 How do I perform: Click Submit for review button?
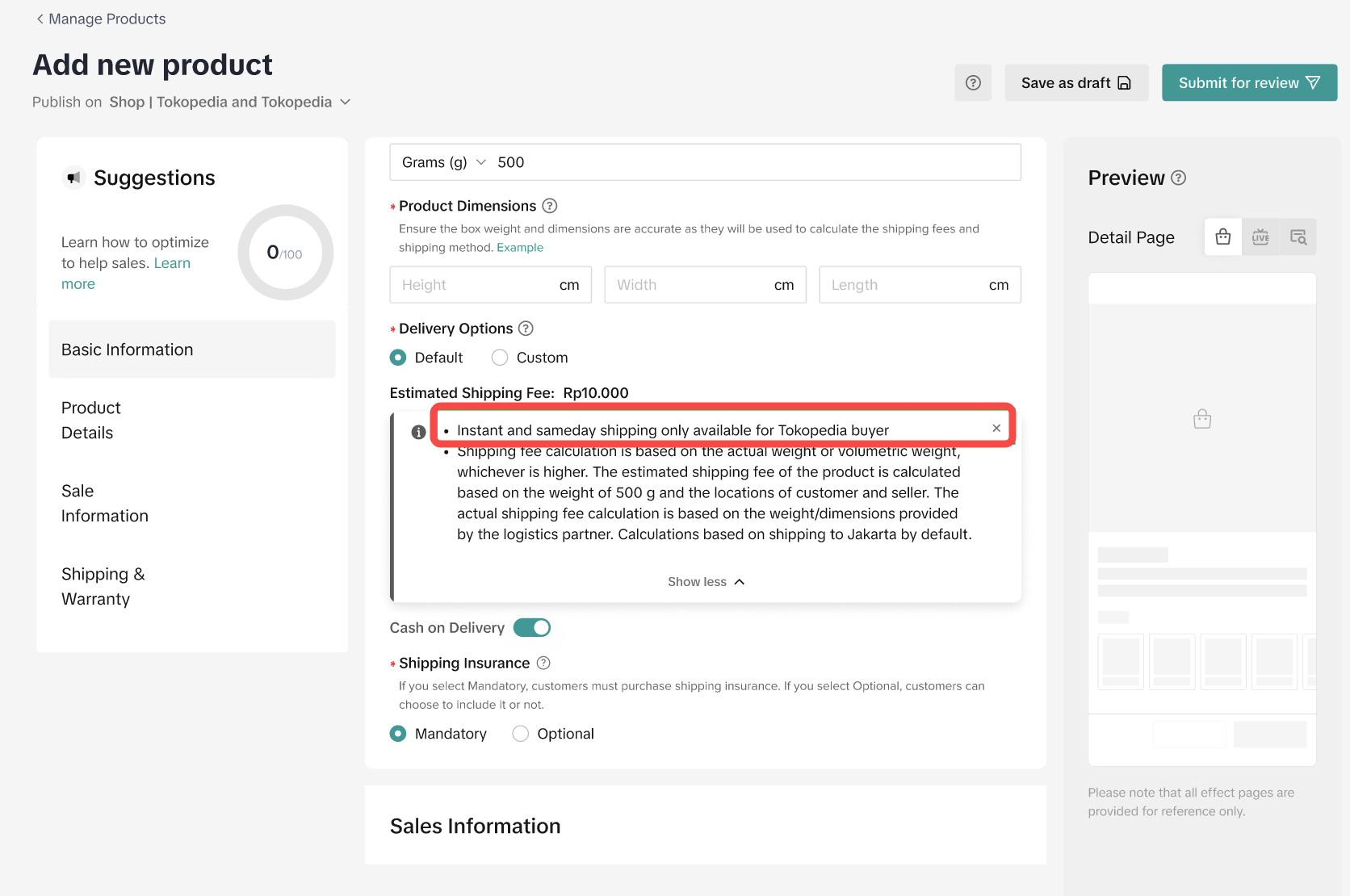coord(1248,83)
